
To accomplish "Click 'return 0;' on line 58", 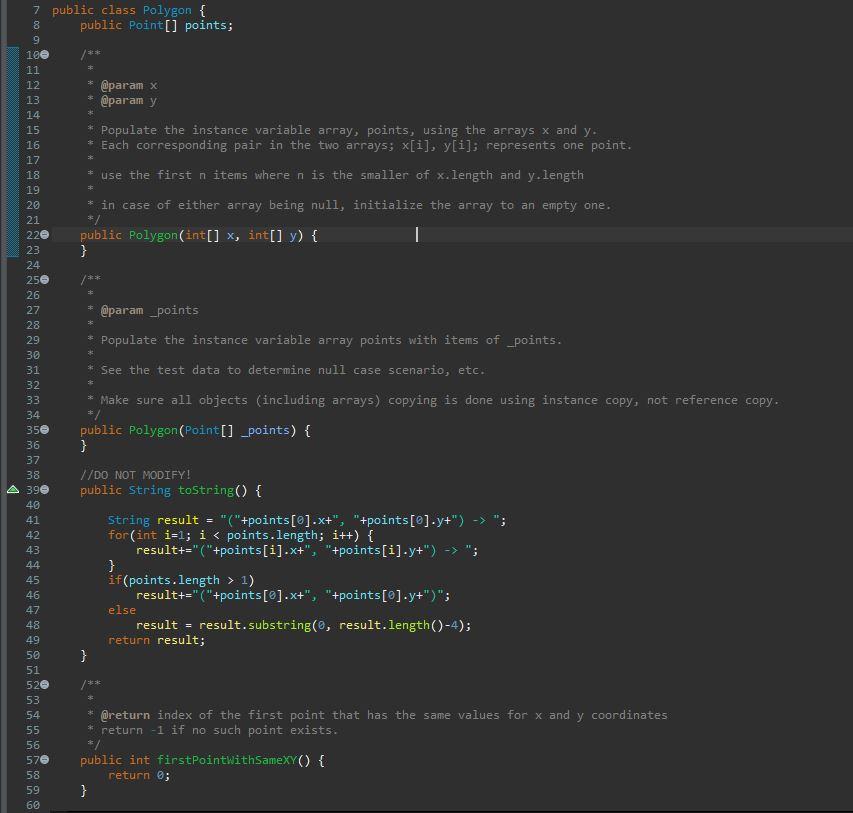I will click(139, 775).
